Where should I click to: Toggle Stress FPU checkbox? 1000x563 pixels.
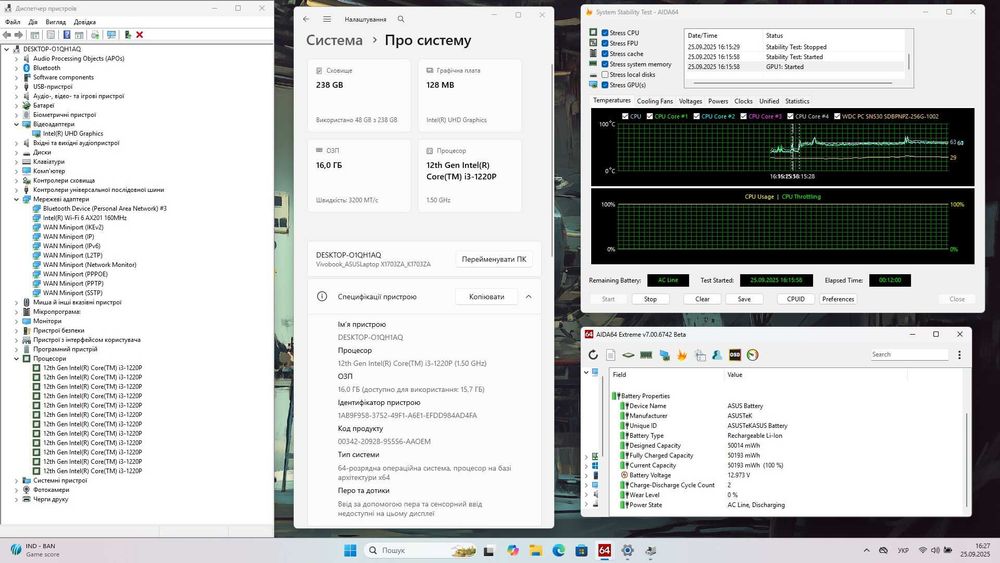[605, 43]
